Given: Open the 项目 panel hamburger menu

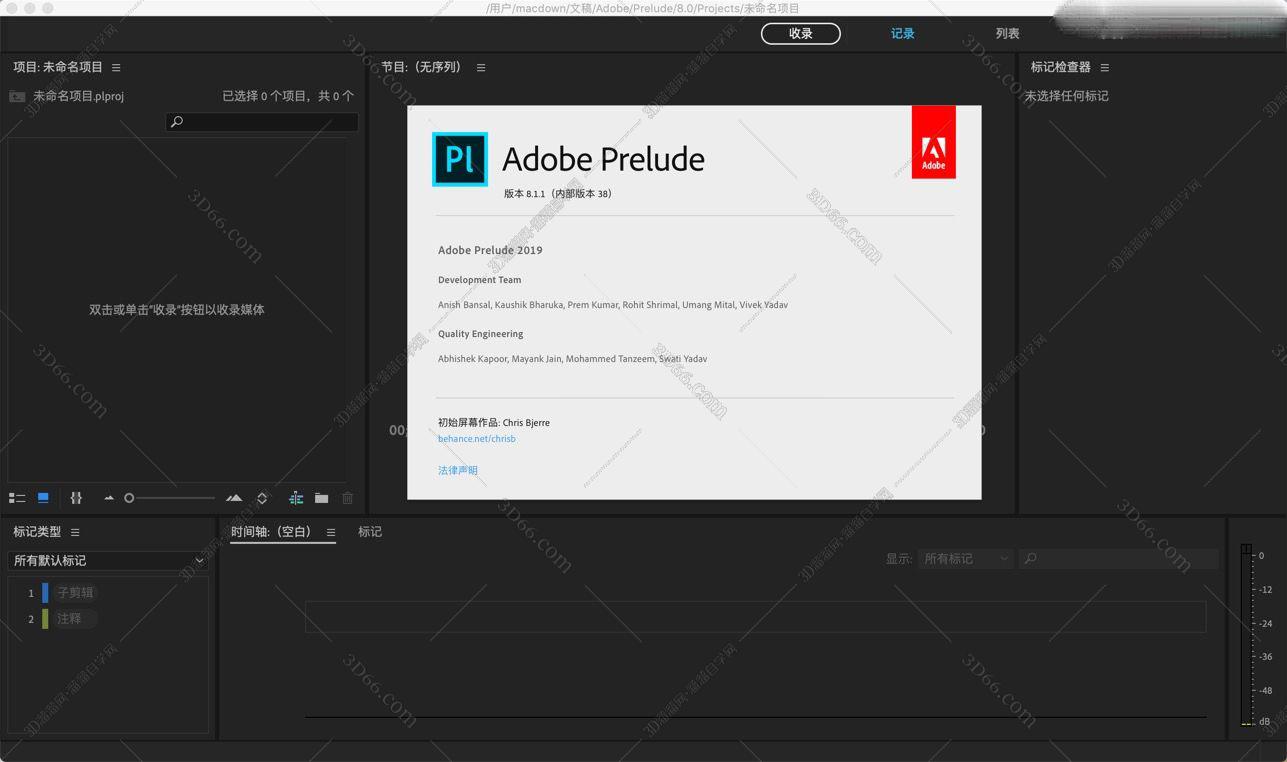Looking at the screenshot, I should coord(116,68).
